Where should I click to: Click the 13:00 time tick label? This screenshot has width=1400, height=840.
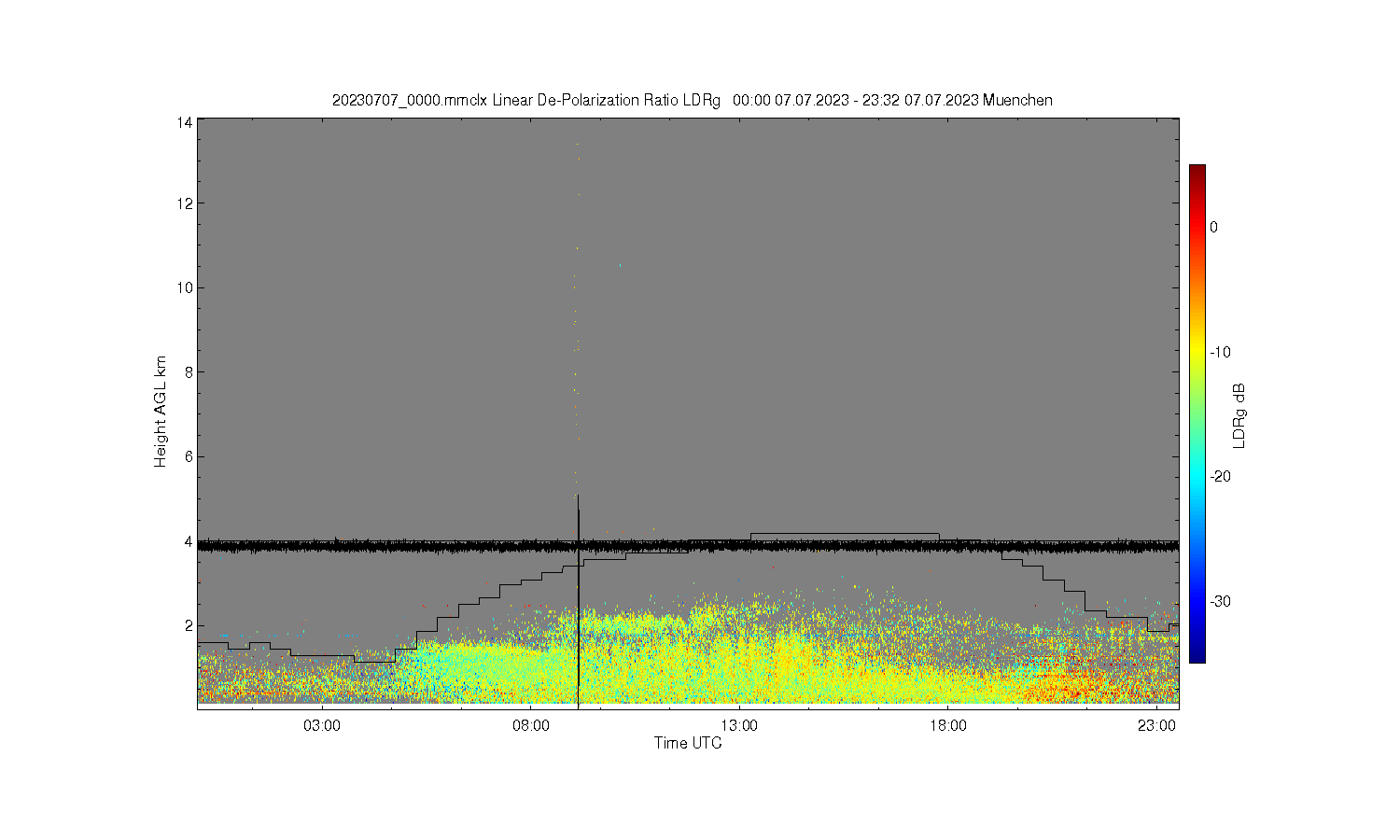tap(740, 725)
